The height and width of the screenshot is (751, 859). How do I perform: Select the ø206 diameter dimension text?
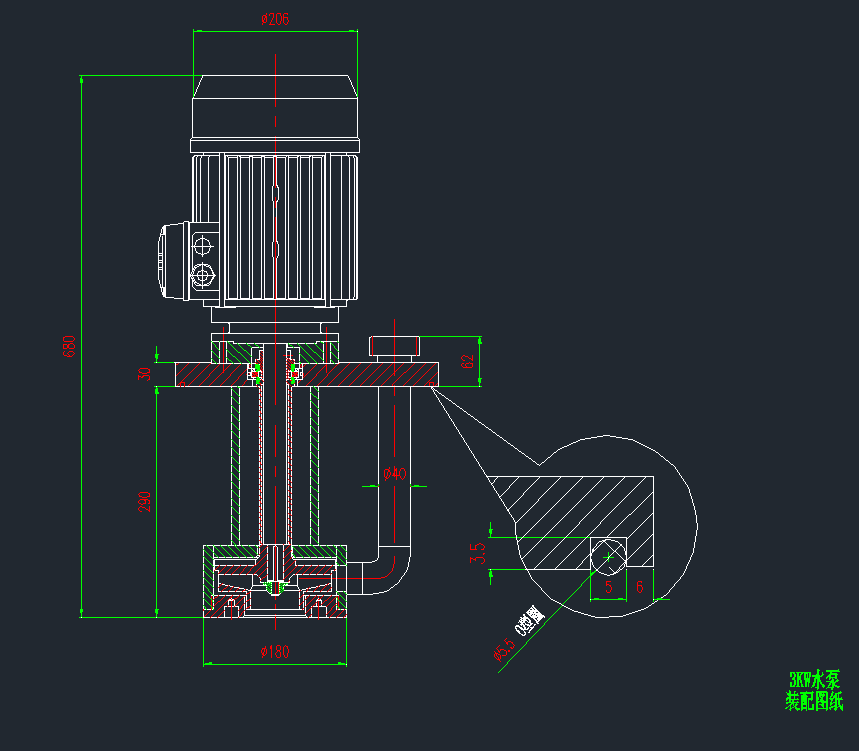tap(274, 19)
